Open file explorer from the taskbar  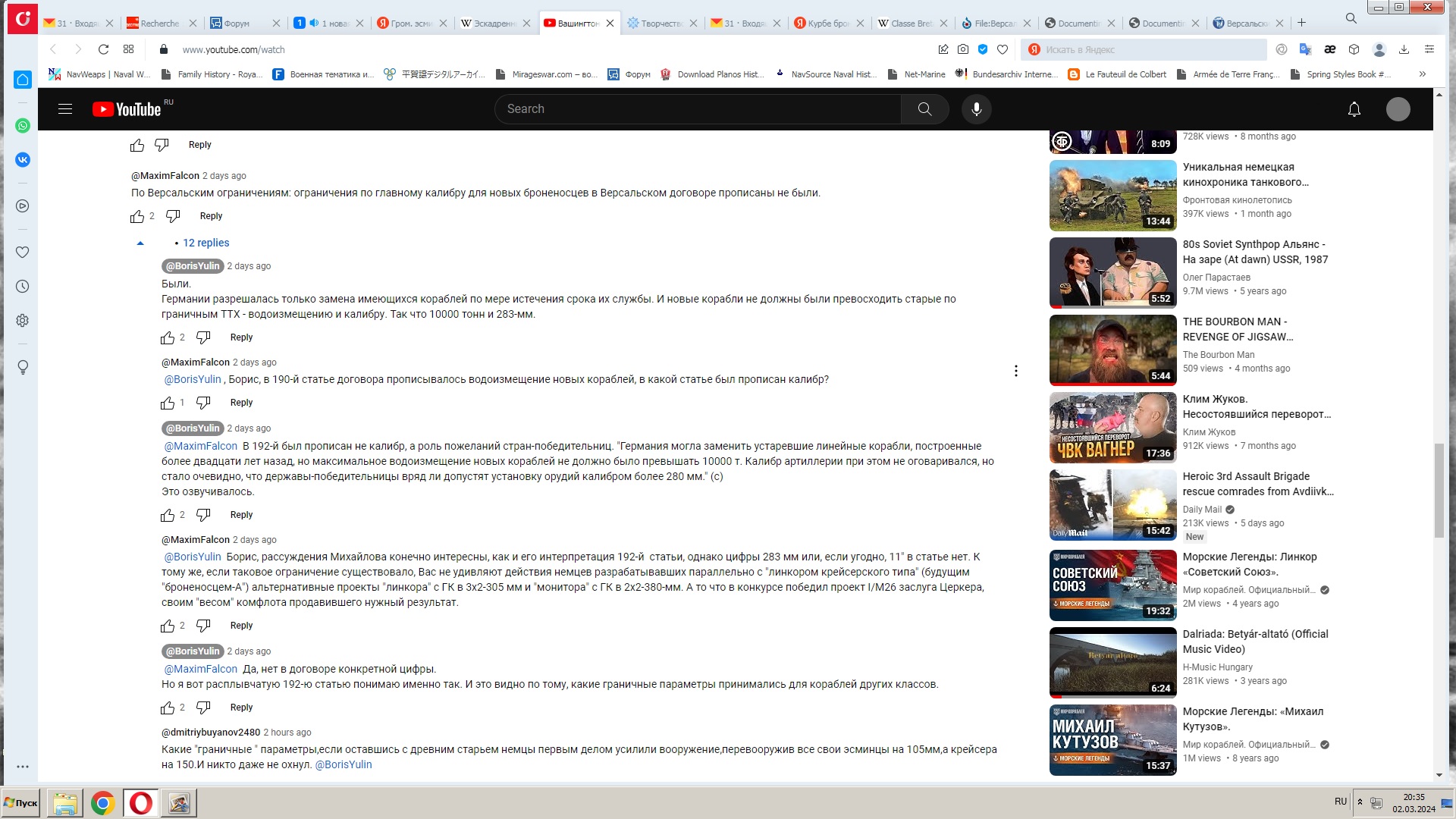click(65, 803)
